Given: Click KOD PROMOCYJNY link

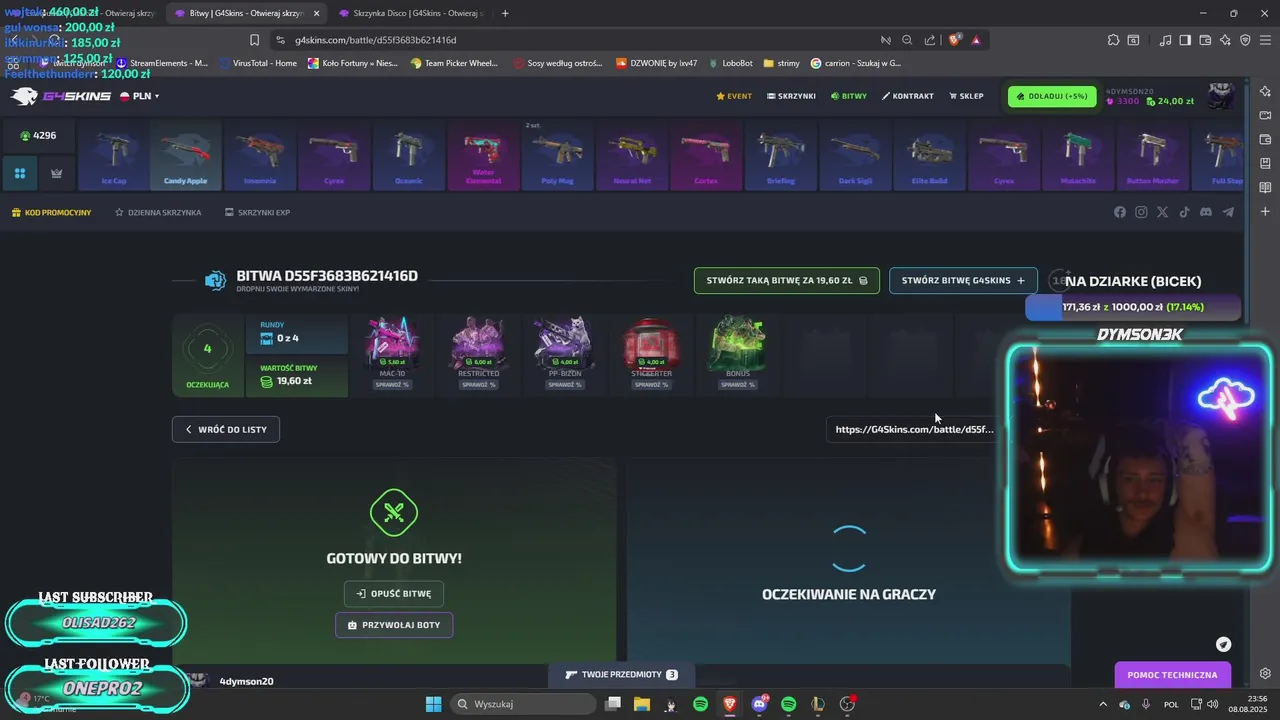Looking at the screenshot, I should coord(51,212).
